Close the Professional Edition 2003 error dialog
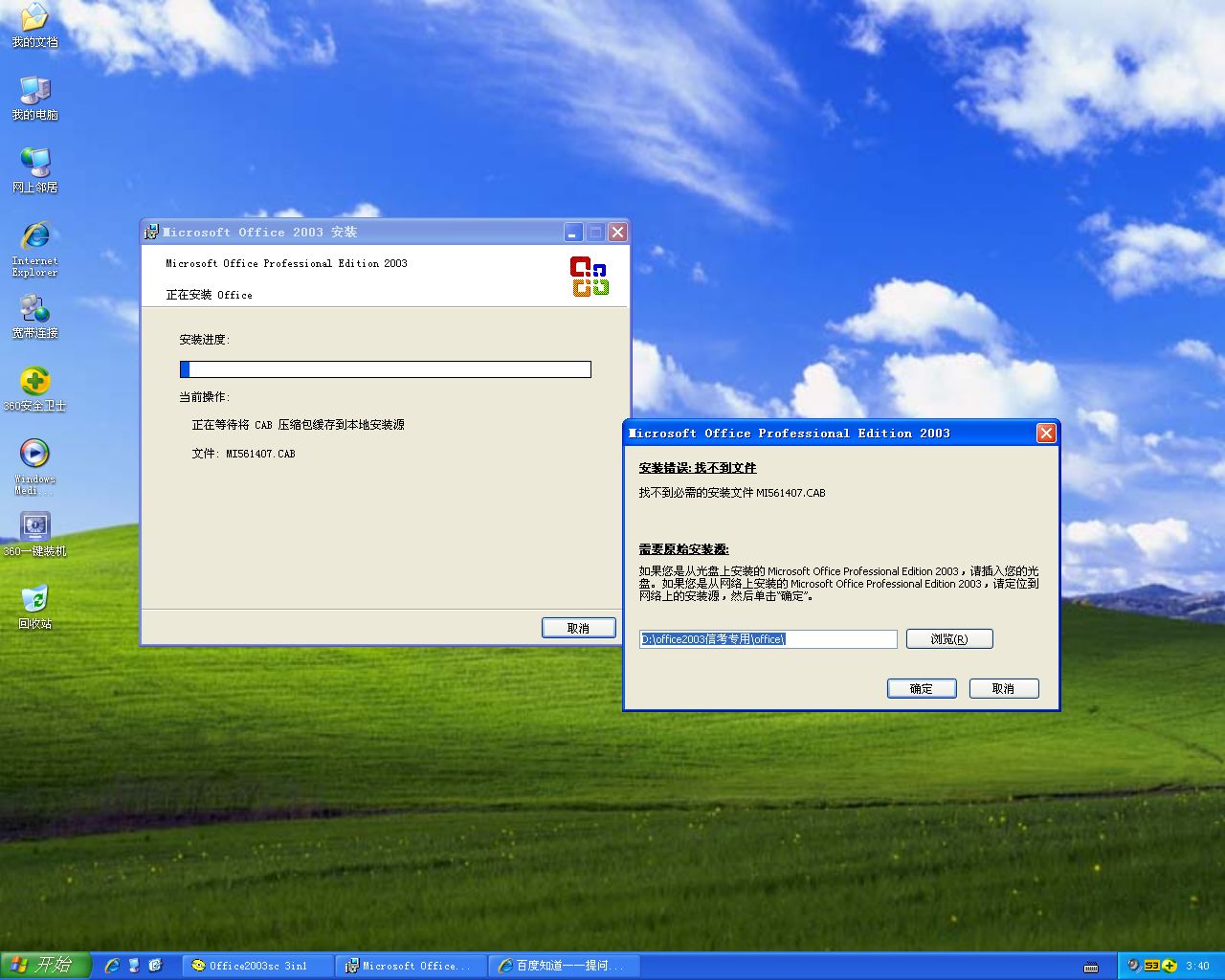 click(1046, 434)
